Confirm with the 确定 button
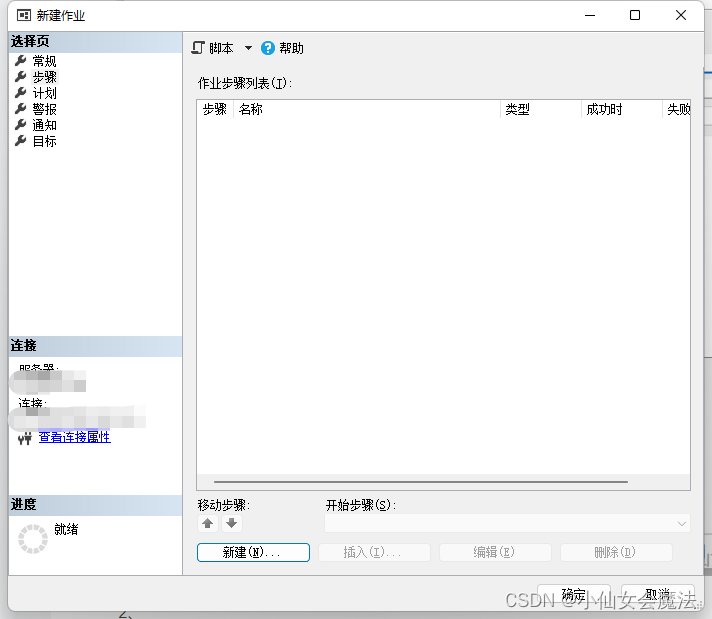The width and height of the screenshot is (712, 619). (x=574, y=594)
